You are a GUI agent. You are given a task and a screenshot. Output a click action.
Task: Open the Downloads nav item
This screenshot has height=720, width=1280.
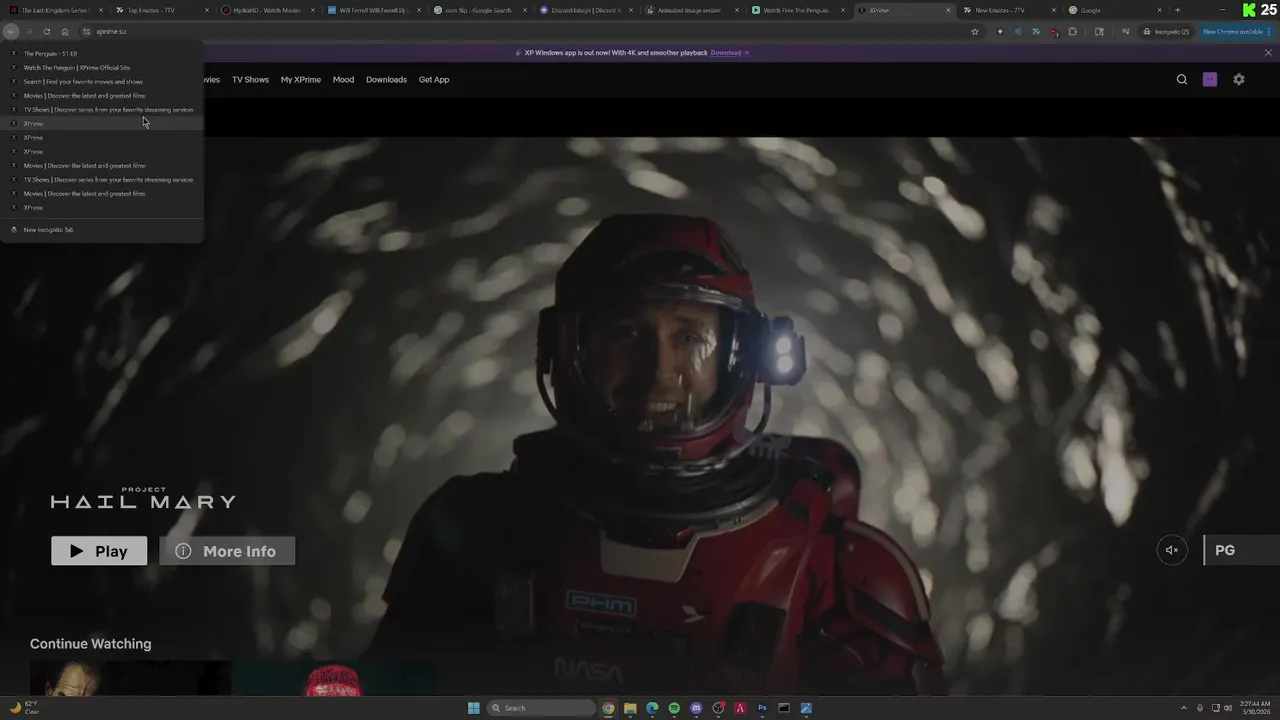pos(386,79)
